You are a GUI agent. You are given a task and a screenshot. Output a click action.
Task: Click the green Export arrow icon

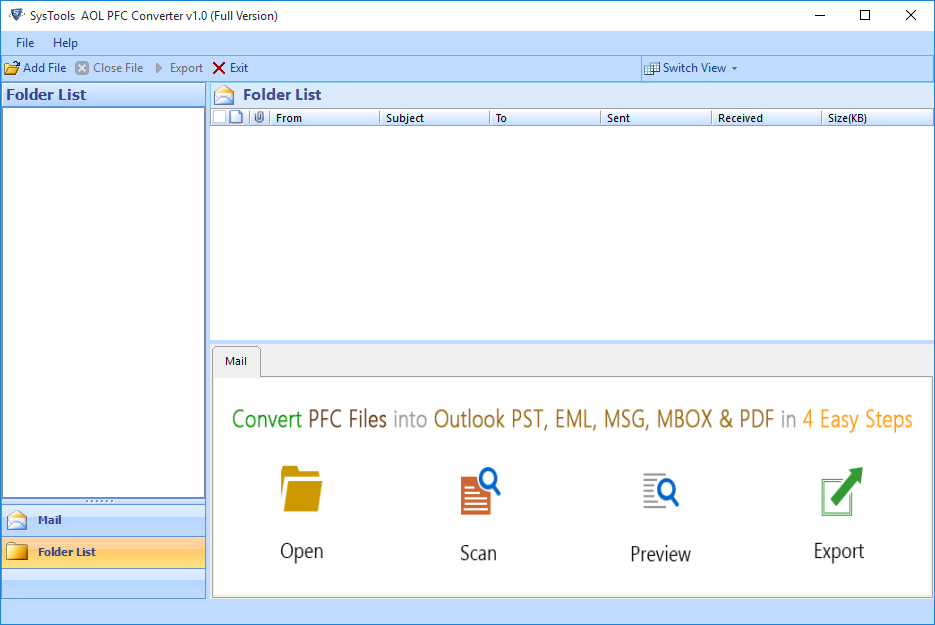pyautogui.click(x=841, y=491)
